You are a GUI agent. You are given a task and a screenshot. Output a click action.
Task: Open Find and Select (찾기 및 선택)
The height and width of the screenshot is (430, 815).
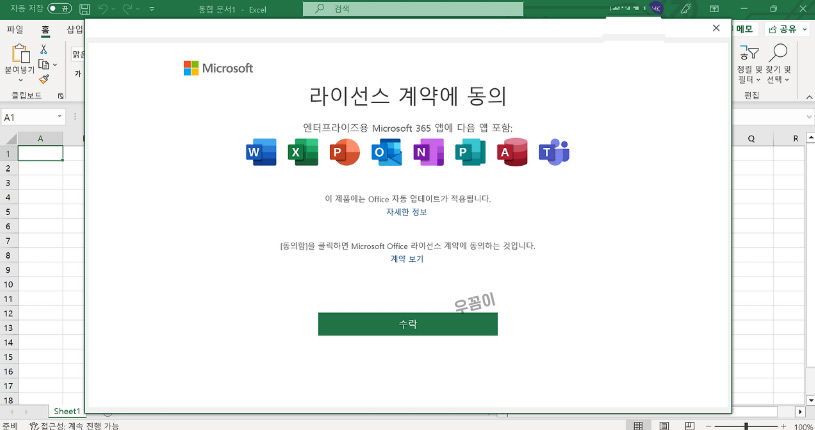tap(778, 64)
